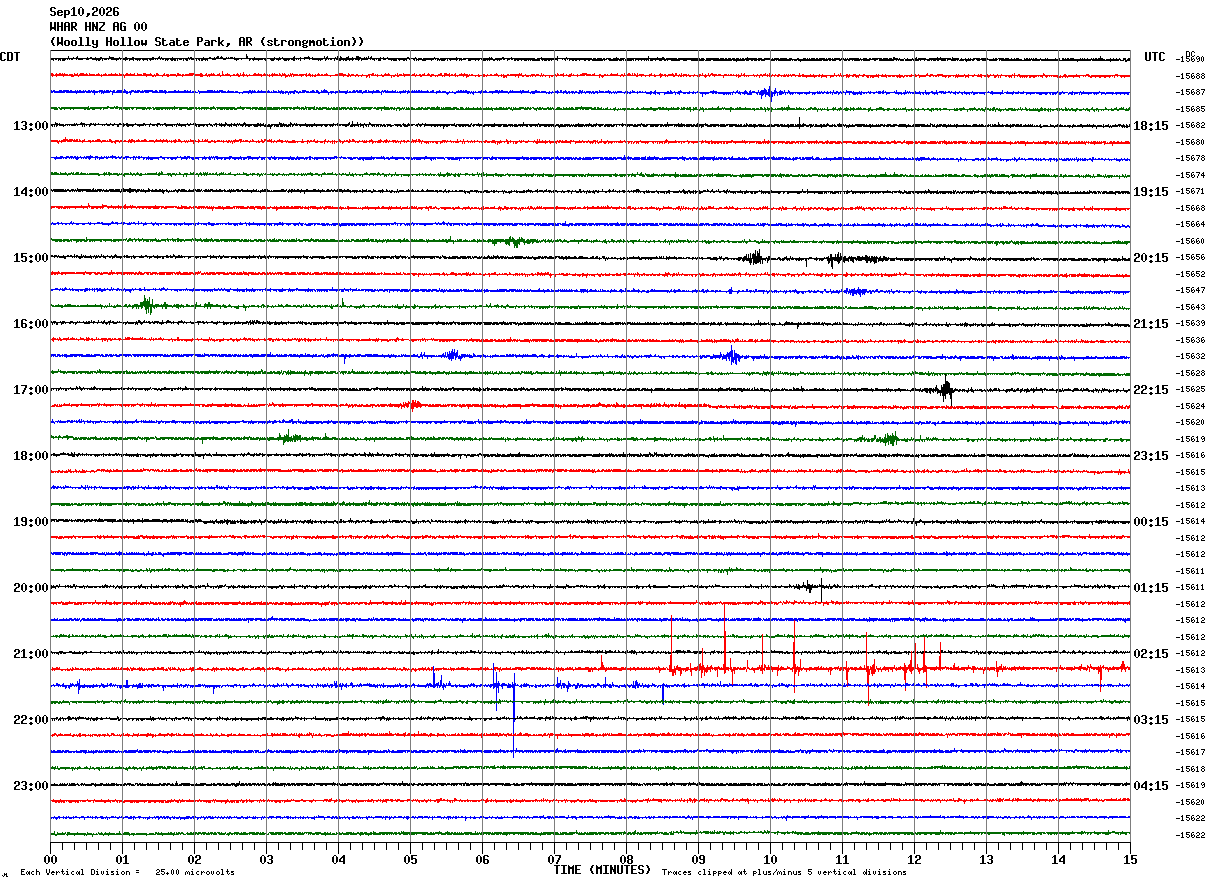Click the minute 07 axis tick label
This screenshot has width=1210, height=886.
point(554,860)
